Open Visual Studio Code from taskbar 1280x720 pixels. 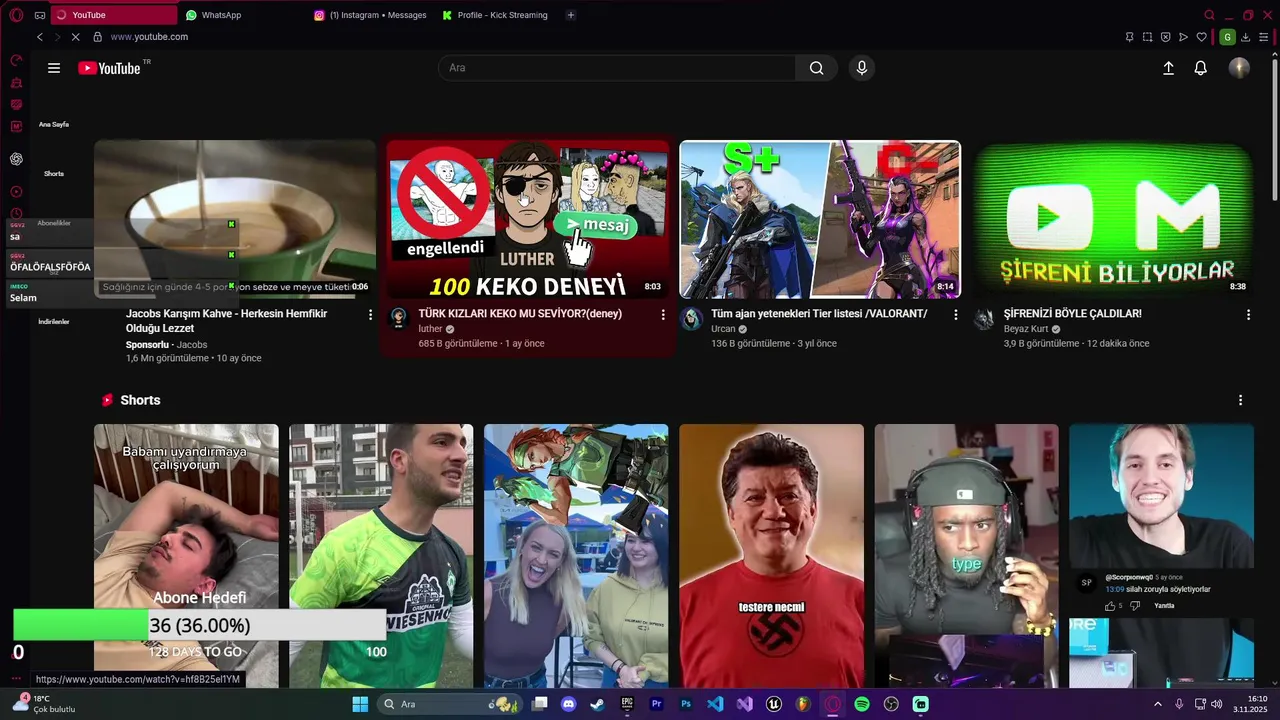pos(715,704)
